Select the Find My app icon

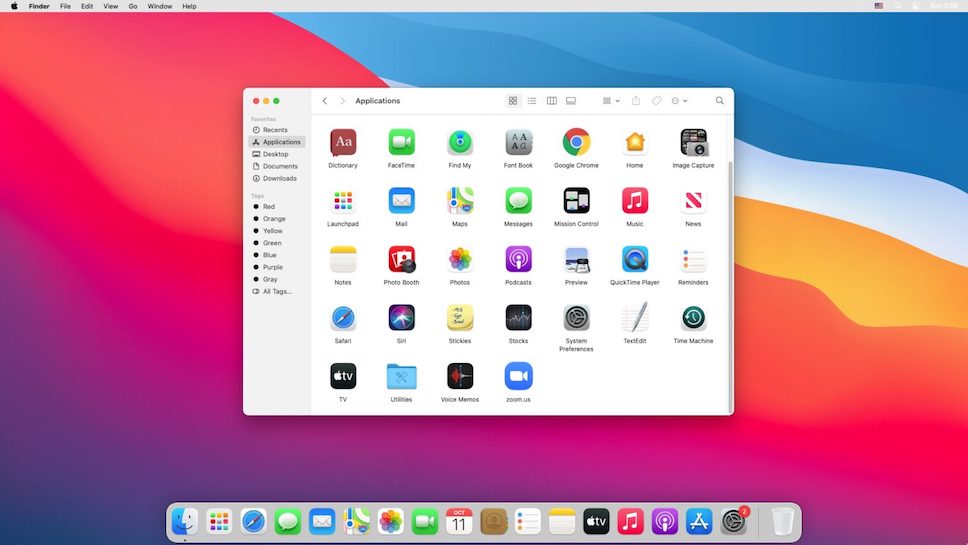460,143
